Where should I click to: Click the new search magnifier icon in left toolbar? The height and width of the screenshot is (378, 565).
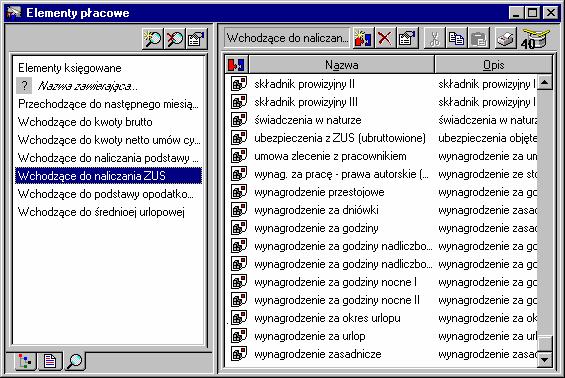pos(153,38)
